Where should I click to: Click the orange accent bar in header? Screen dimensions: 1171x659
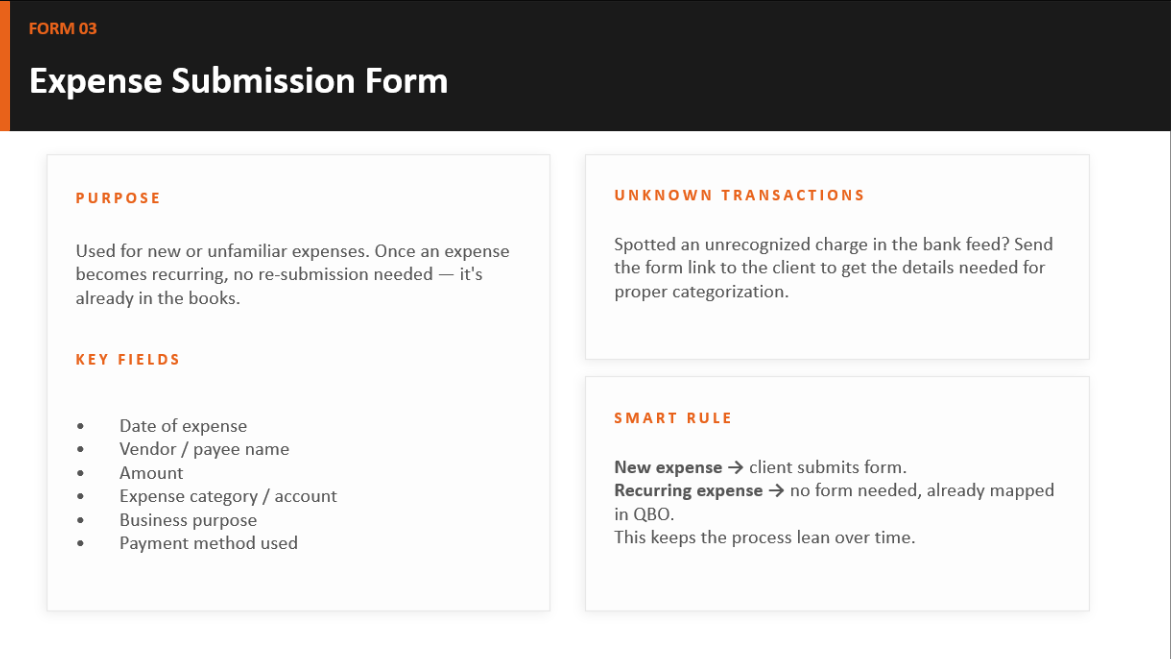coord(4,66)
